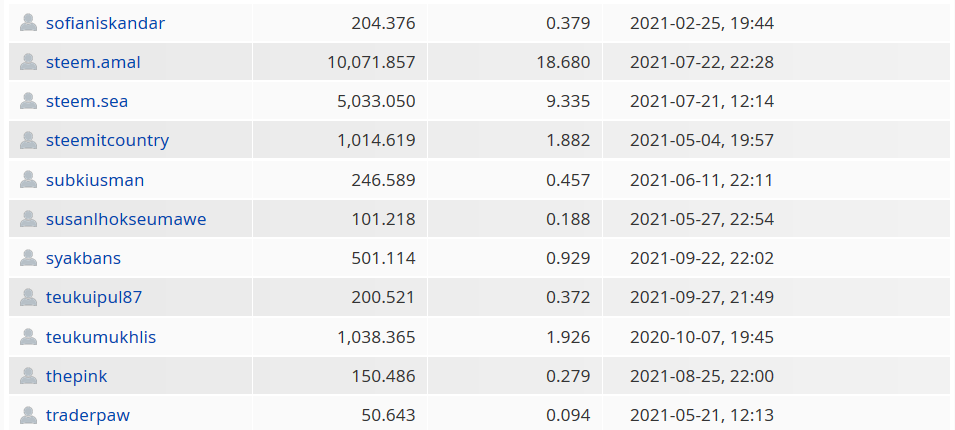The width and height of the screenshot is (955, 430).
Task: Click the avatar icon beside sofianiskandar
Action: [28, 23]
